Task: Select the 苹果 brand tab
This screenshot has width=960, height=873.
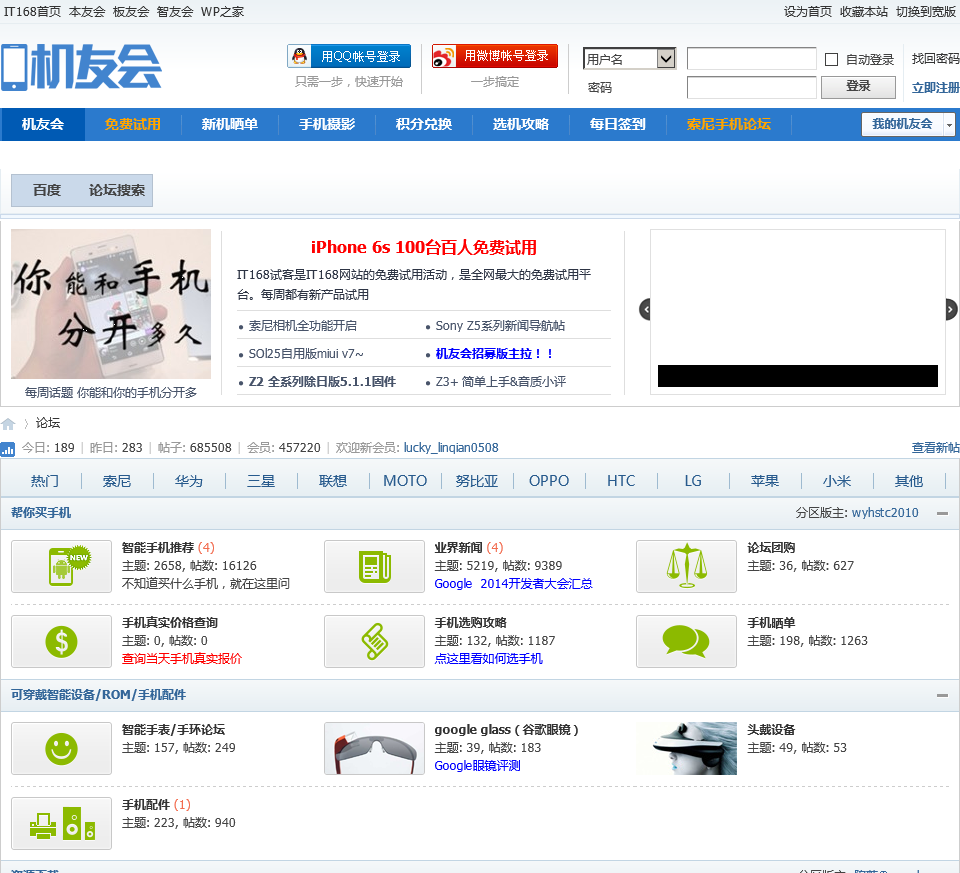Action: point(765,481)
